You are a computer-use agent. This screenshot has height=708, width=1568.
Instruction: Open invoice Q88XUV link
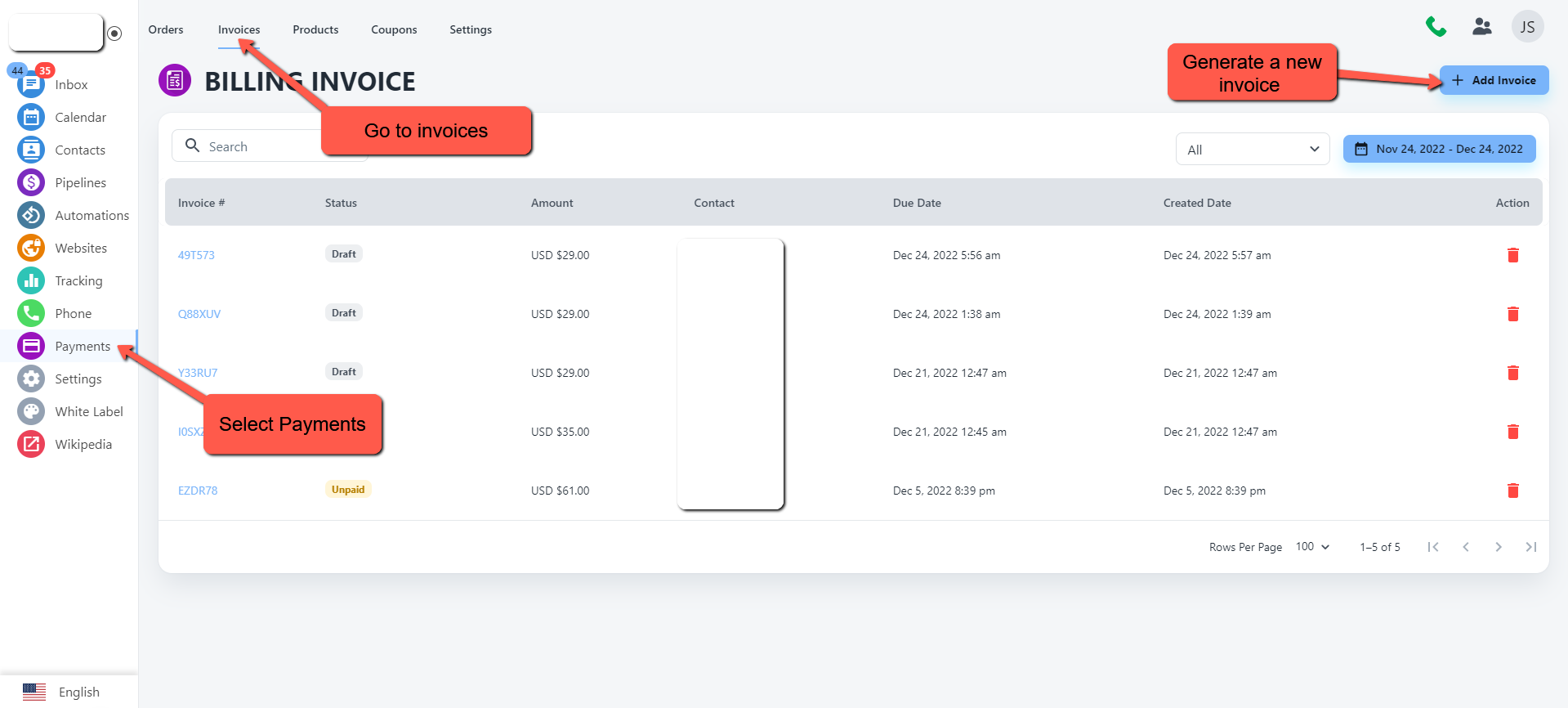199,314
